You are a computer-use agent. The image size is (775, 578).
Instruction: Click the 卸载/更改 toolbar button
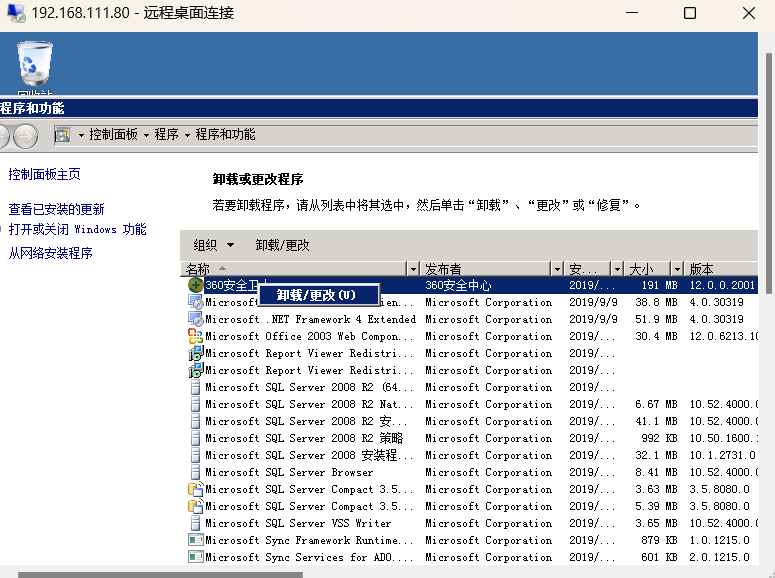(x=282, y=245)
